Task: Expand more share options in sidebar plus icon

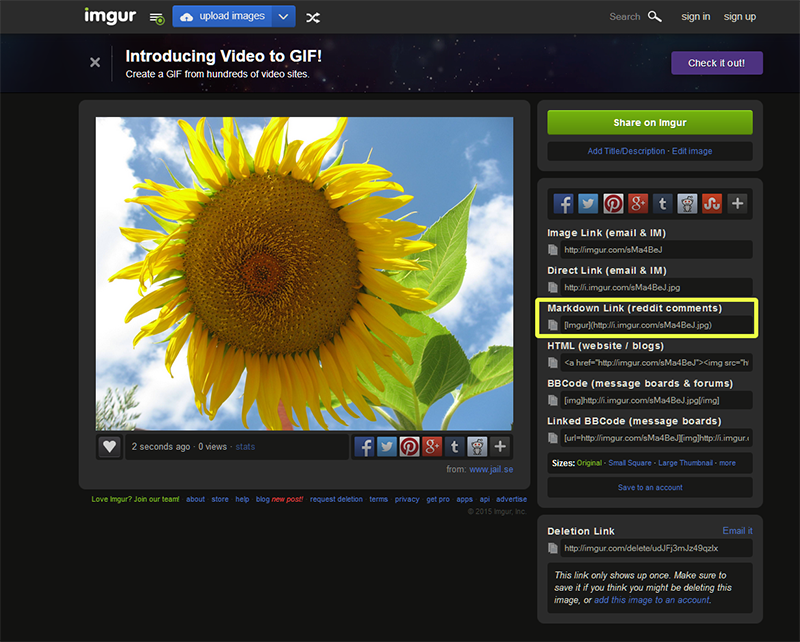Action: tap(738, 204)
